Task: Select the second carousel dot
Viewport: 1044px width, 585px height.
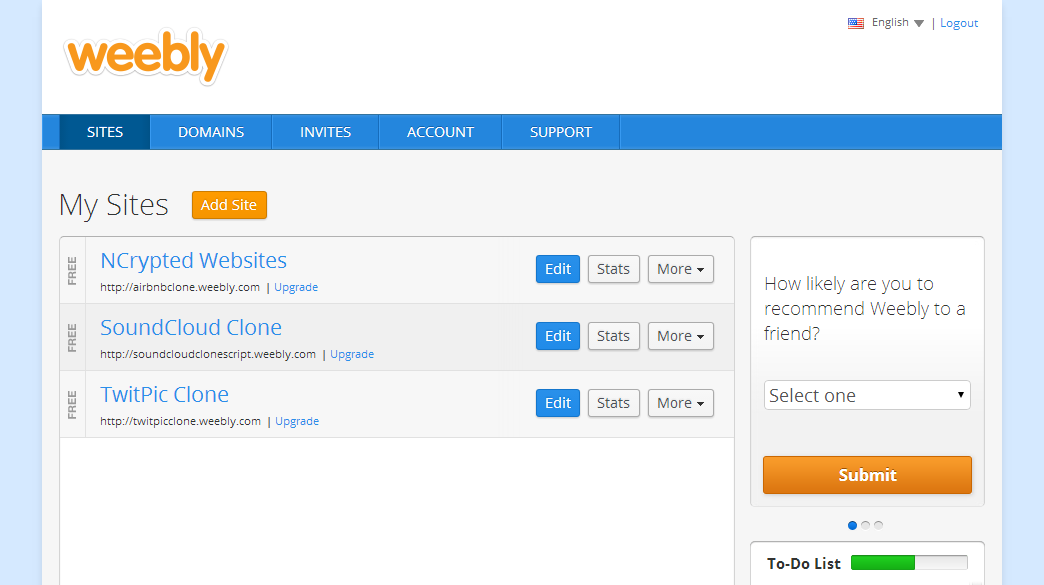Action: [x=866, y=525]
